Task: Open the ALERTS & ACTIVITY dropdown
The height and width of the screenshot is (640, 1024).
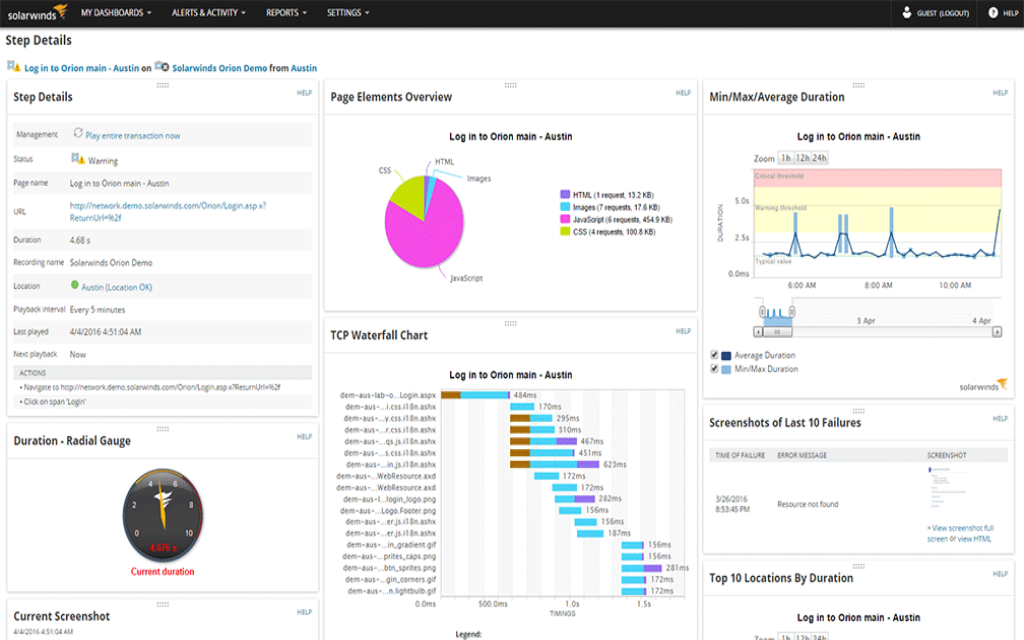Action: [207, 12]
